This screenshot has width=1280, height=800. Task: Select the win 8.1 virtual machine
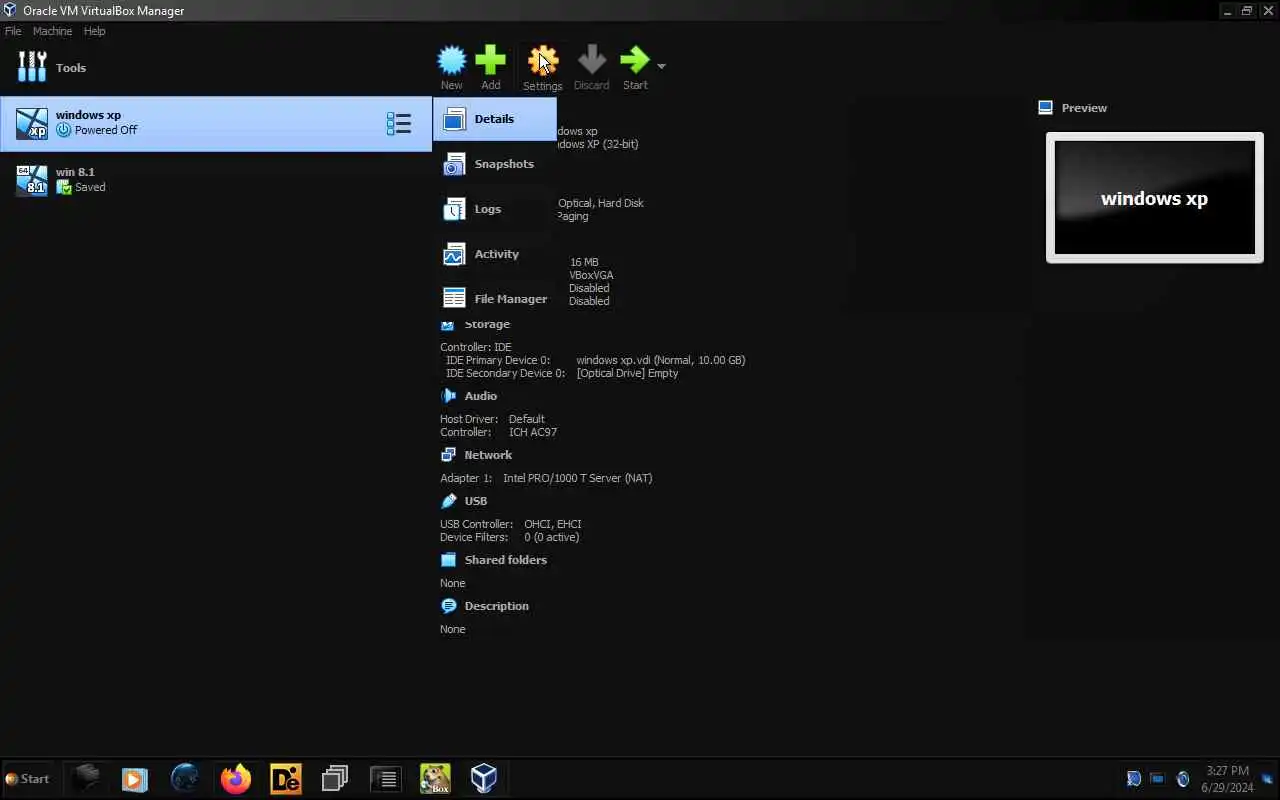(x=216, y=180)
